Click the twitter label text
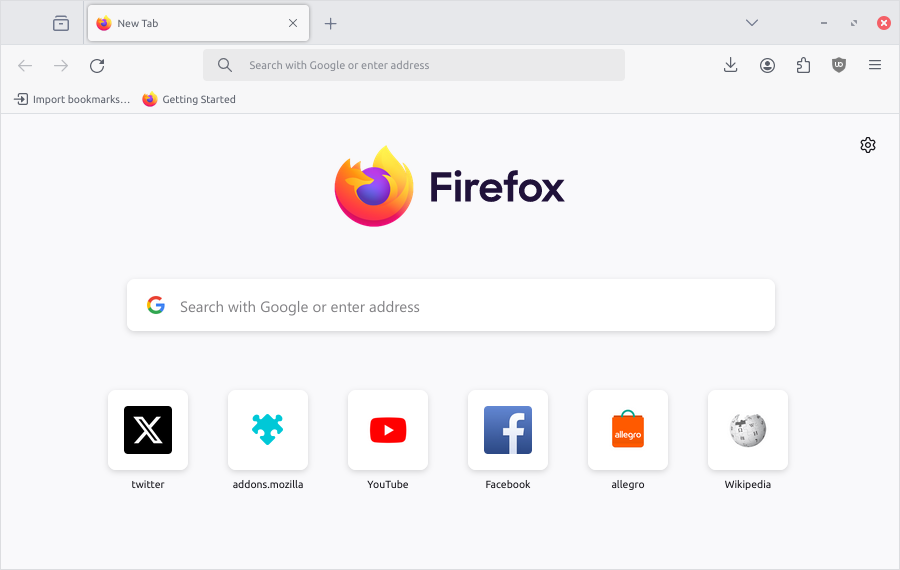 [x=148, y=484]
